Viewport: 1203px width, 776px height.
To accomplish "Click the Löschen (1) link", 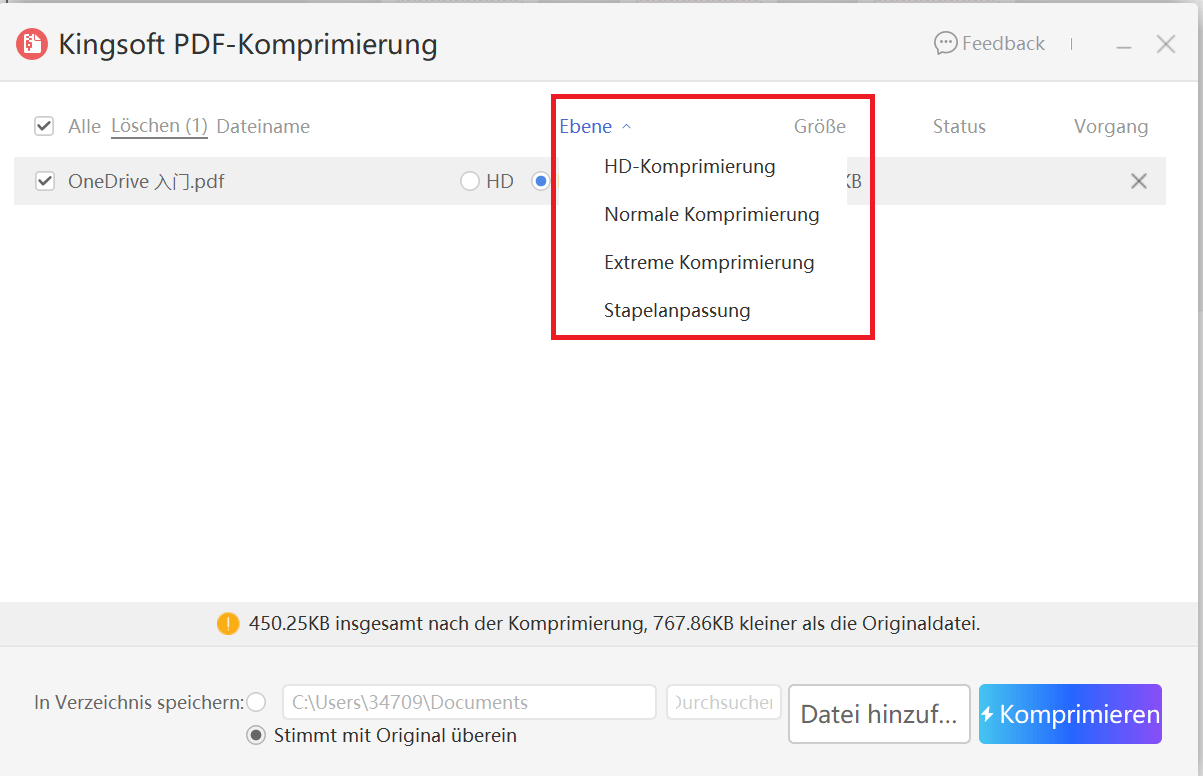I will [159, 126].
